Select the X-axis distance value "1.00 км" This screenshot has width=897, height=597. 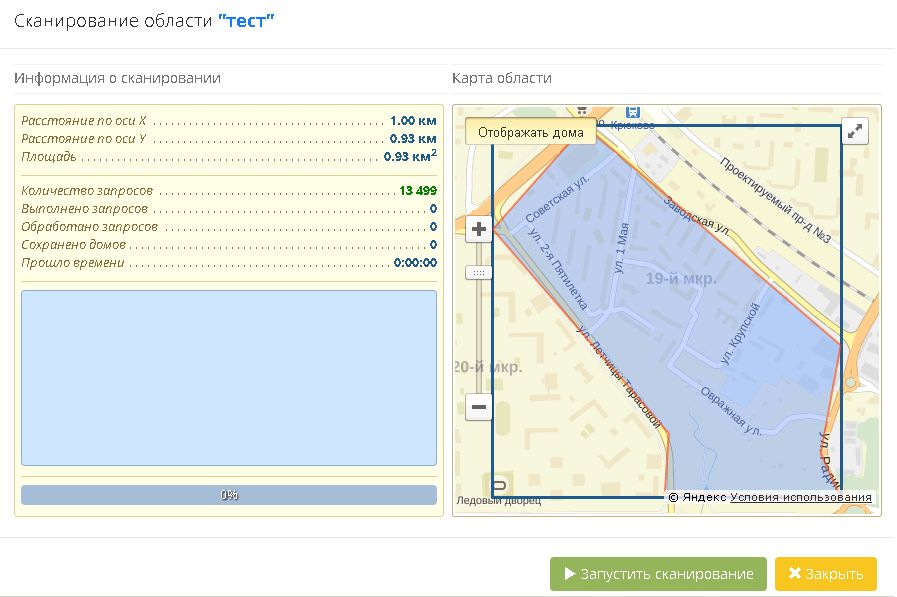point(413,121)
